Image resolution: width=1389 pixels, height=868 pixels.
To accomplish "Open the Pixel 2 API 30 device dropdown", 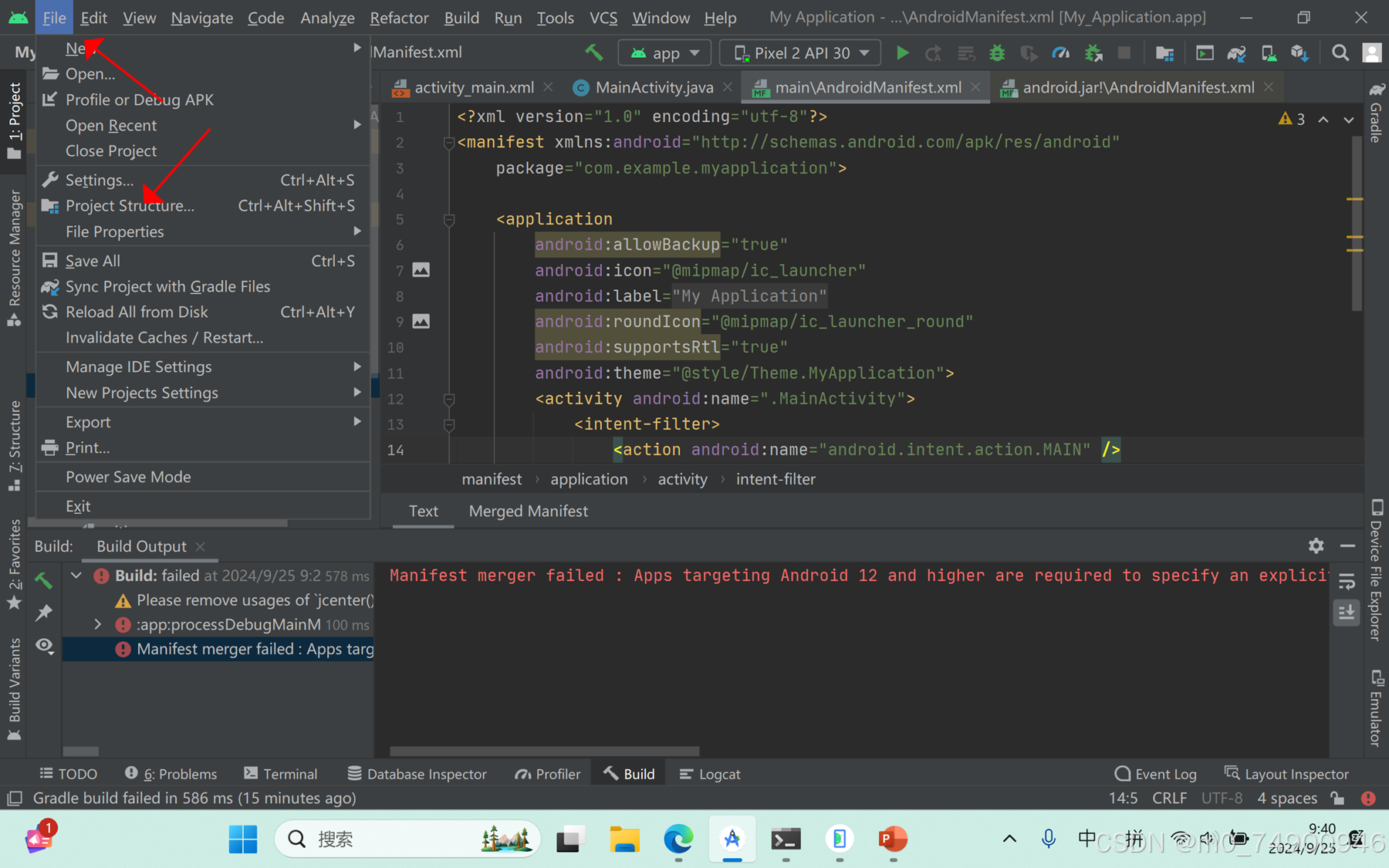I will (799, 52).
